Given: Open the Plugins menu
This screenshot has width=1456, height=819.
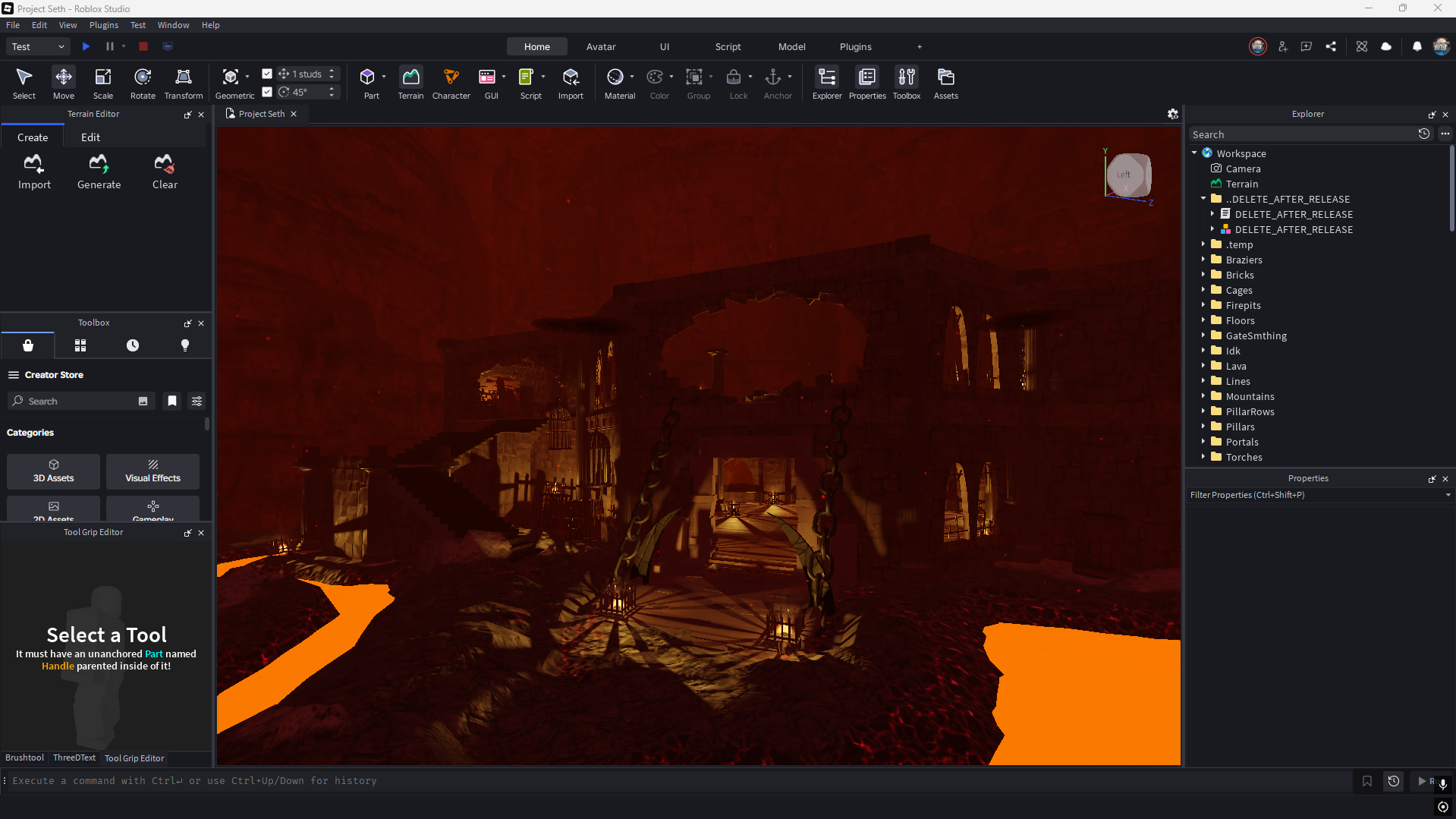Looking at the screenshot, I should tap(104, 25).
